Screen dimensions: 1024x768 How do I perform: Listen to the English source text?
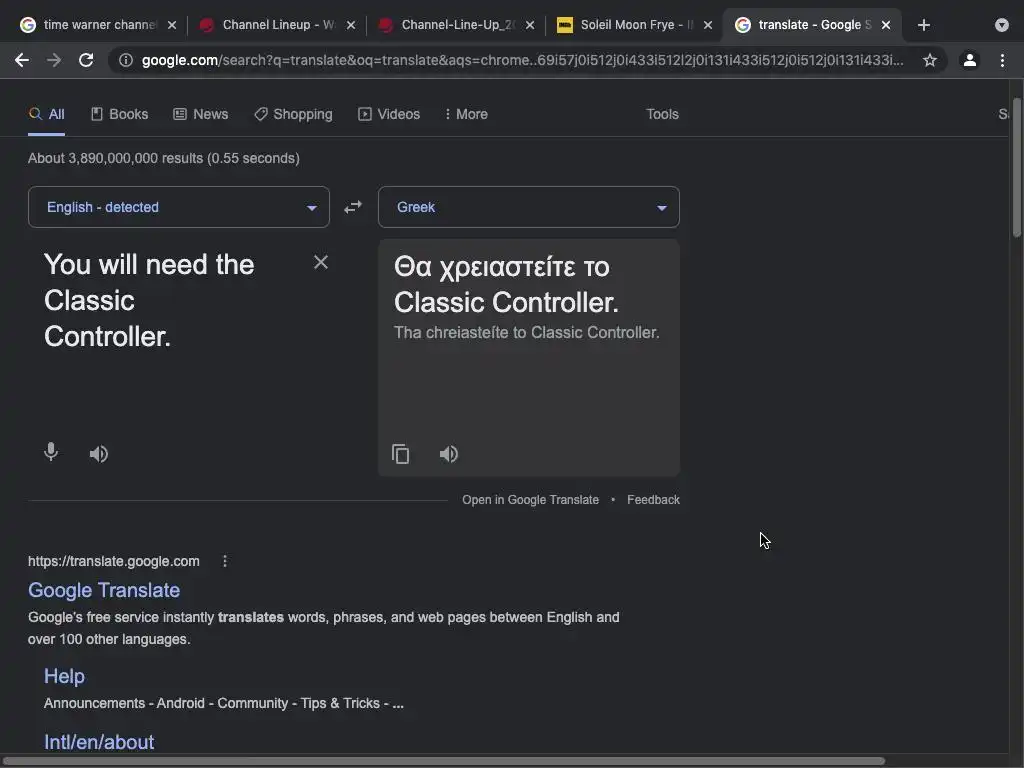point(99,454)
